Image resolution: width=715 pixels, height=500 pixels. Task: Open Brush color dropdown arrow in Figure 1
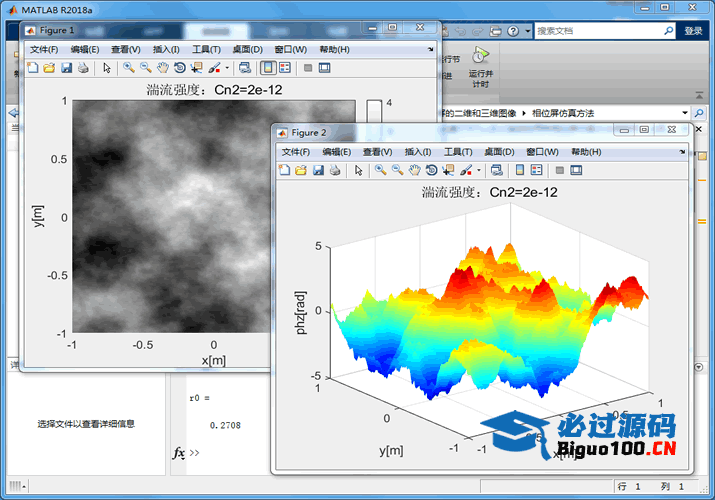click(x=227, y=68)
